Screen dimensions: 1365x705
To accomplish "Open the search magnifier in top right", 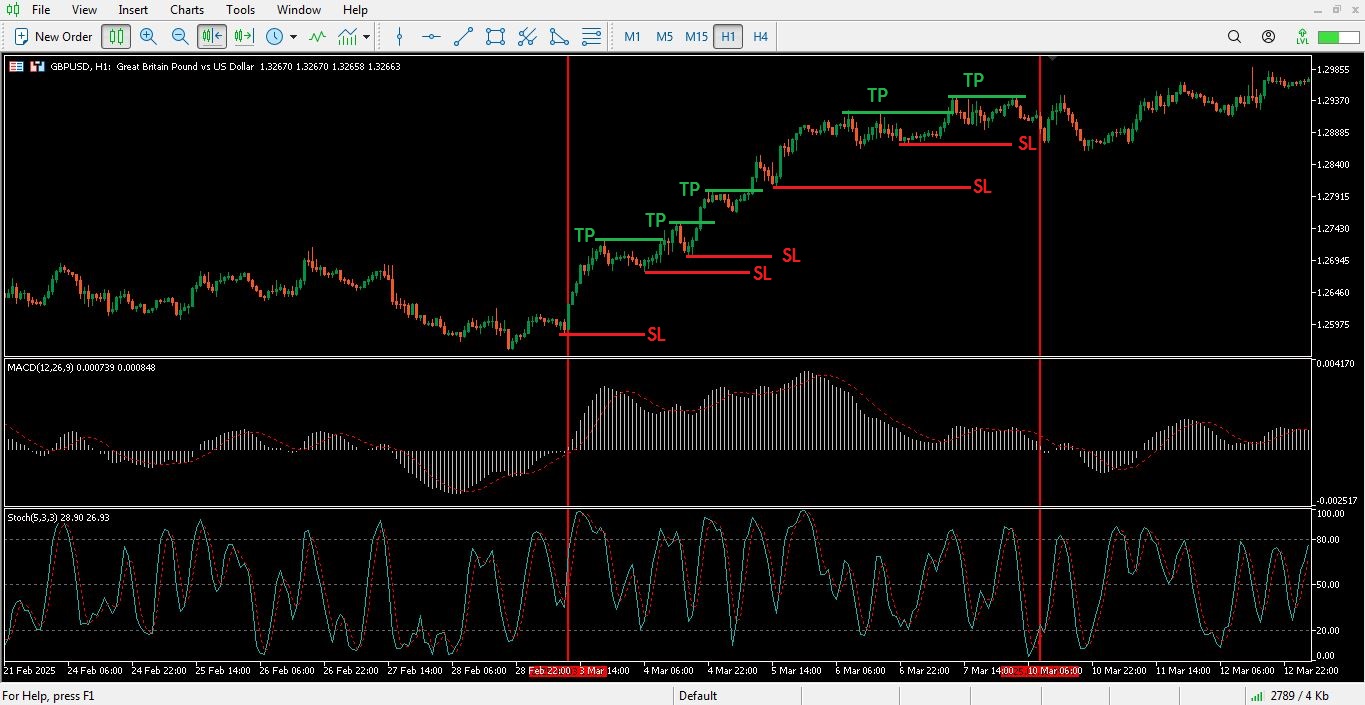I will [1234, 37].
